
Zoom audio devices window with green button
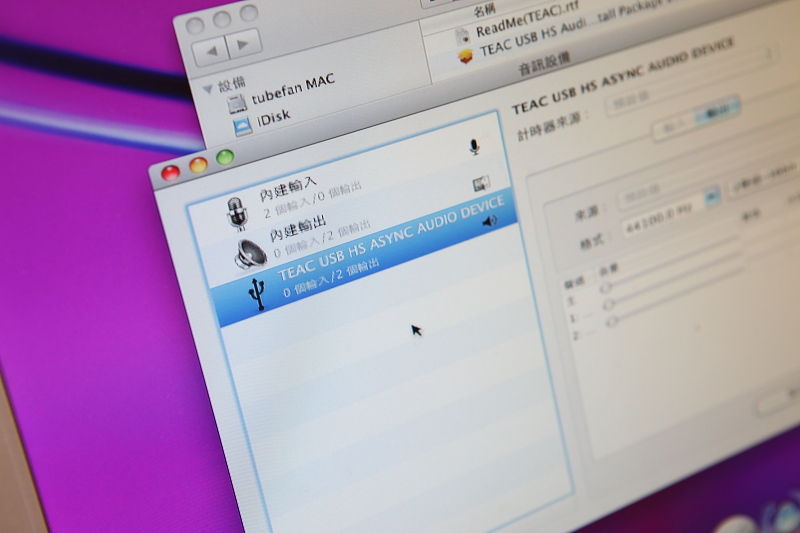(225, 157)
